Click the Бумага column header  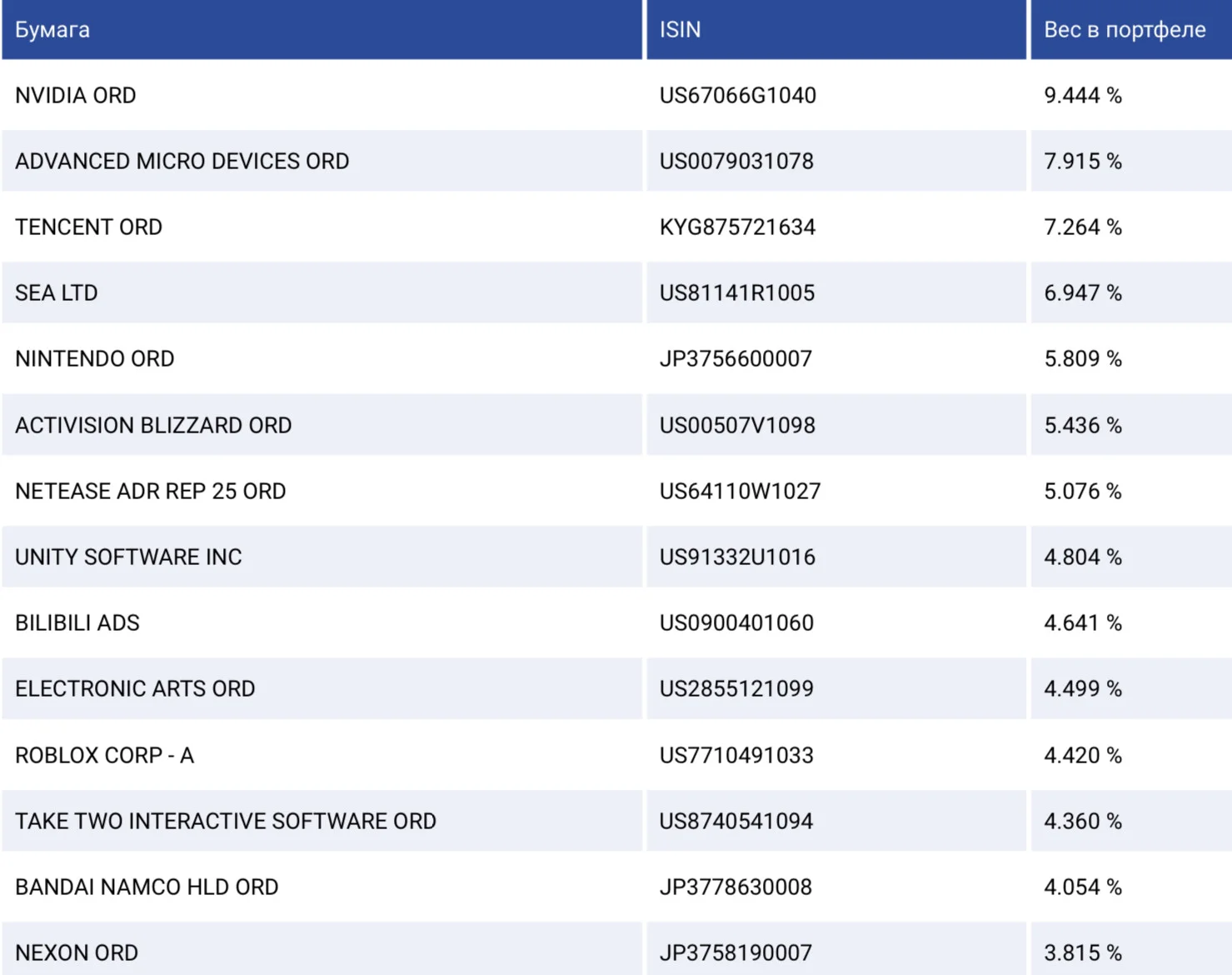(x=322, y=29)
